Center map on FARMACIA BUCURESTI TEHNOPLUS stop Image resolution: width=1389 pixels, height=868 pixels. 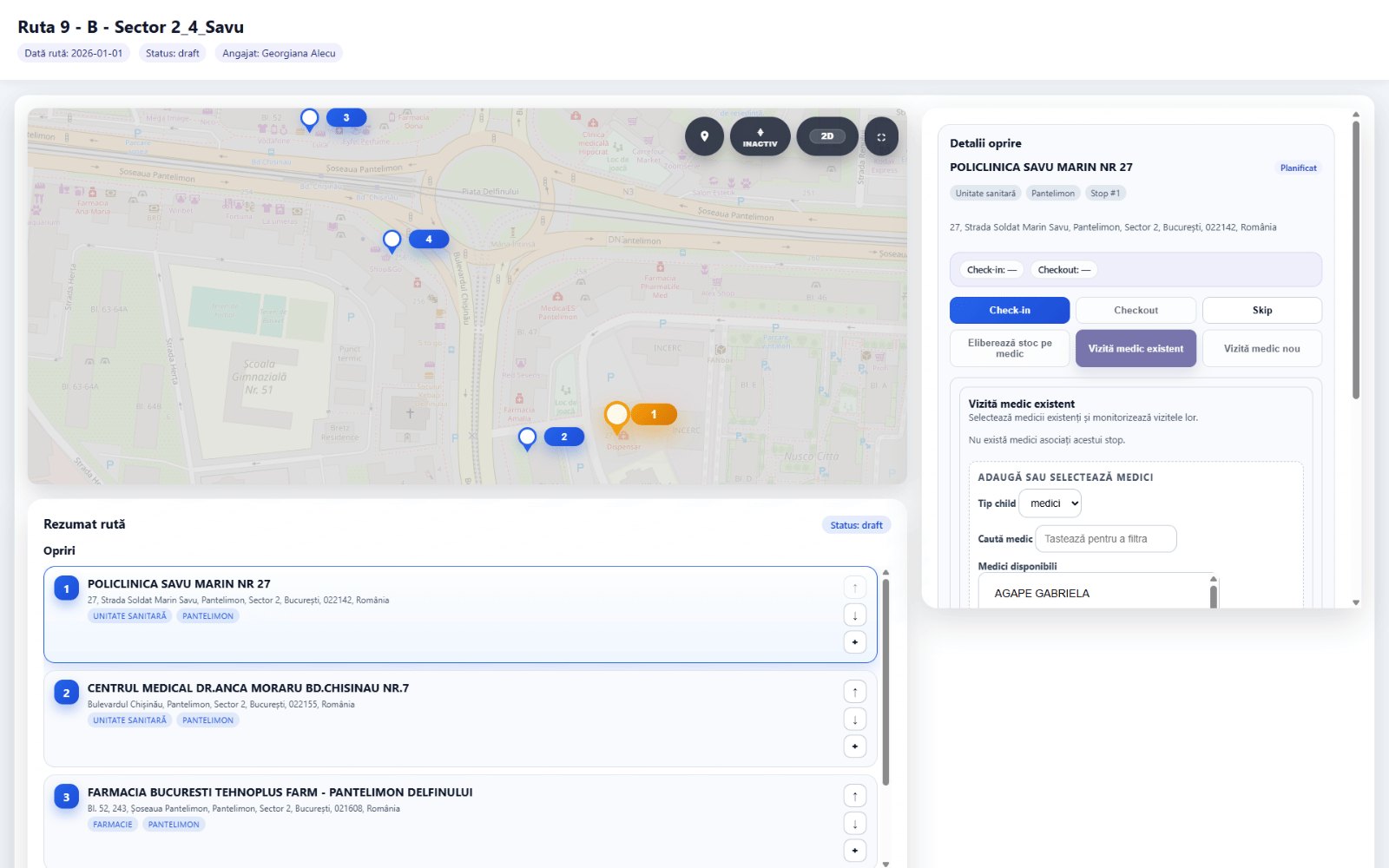click(x=855, y=851)
